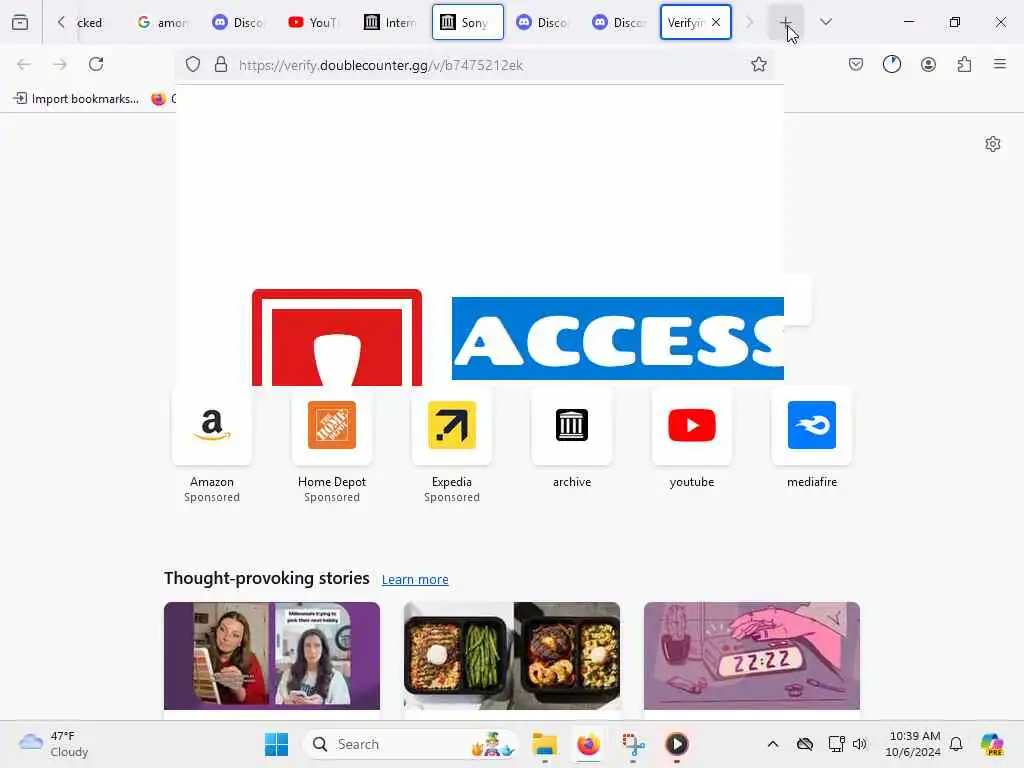Open Firefox View recent browsing icon
The height and width of the screenshot is (768, 1024).
pos(20,22)
